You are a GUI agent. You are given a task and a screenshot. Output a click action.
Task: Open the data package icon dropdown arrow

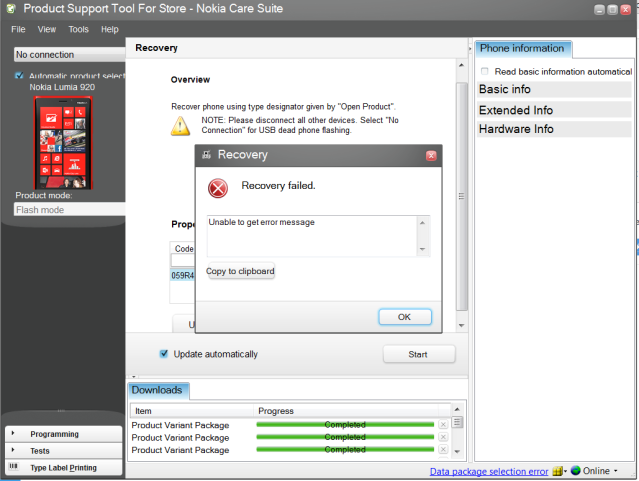[566, 471]
